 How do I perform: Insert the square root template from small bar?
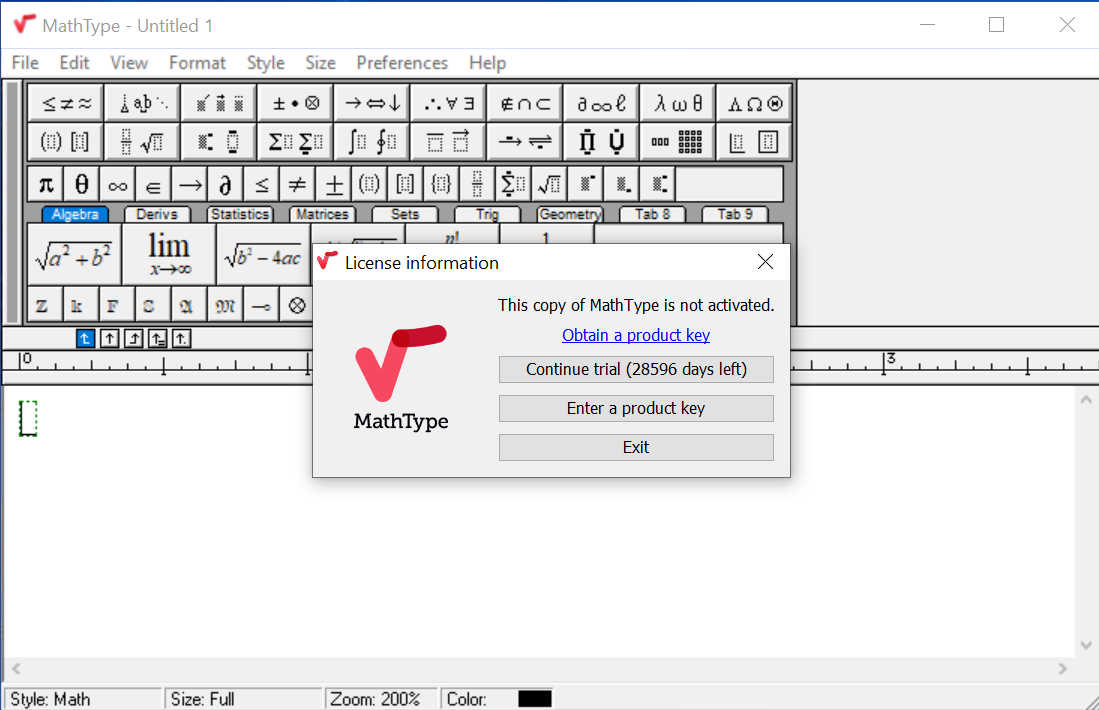(x=549, y=184)
